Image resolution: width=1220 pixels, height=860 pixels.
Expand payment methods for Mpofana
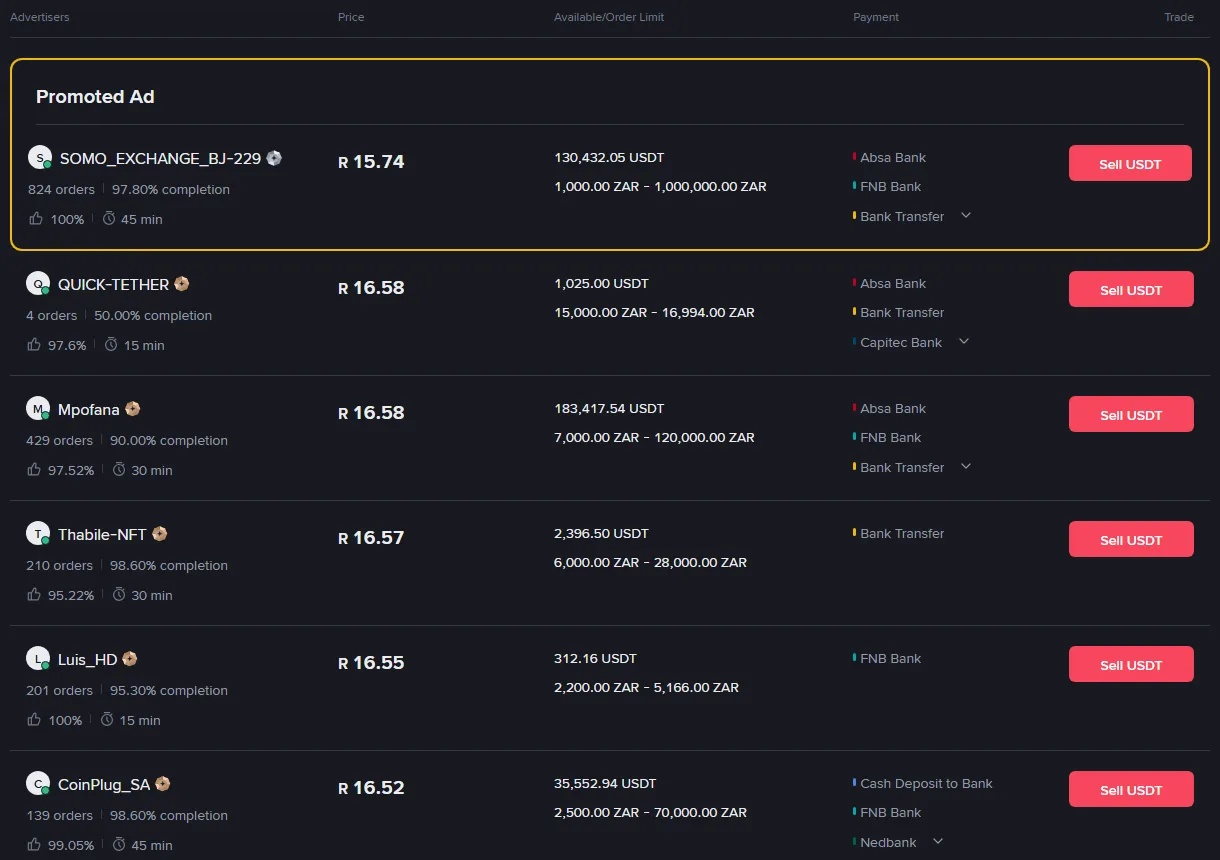tap(966, 466)
